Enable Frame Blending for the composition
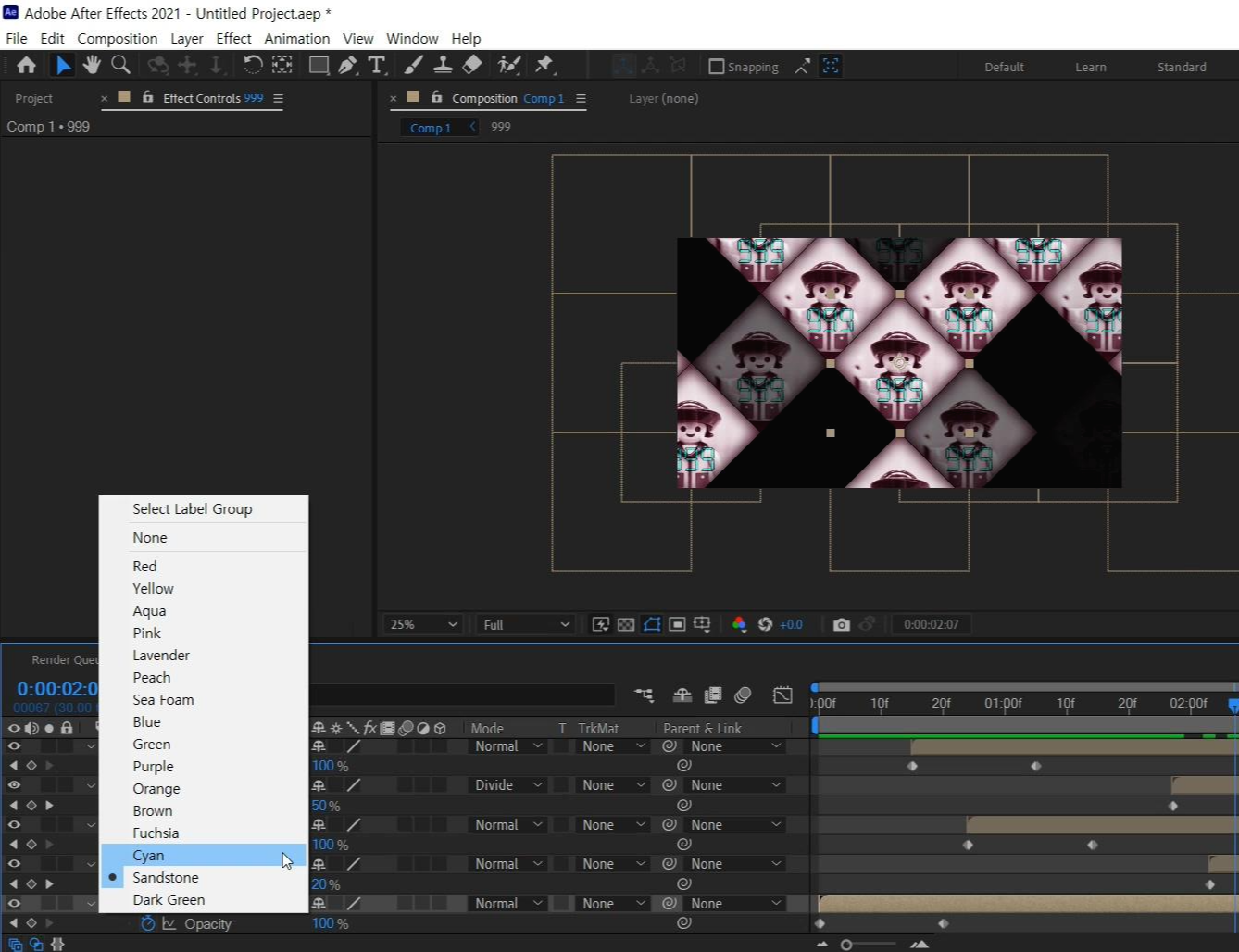 (713, 695)
